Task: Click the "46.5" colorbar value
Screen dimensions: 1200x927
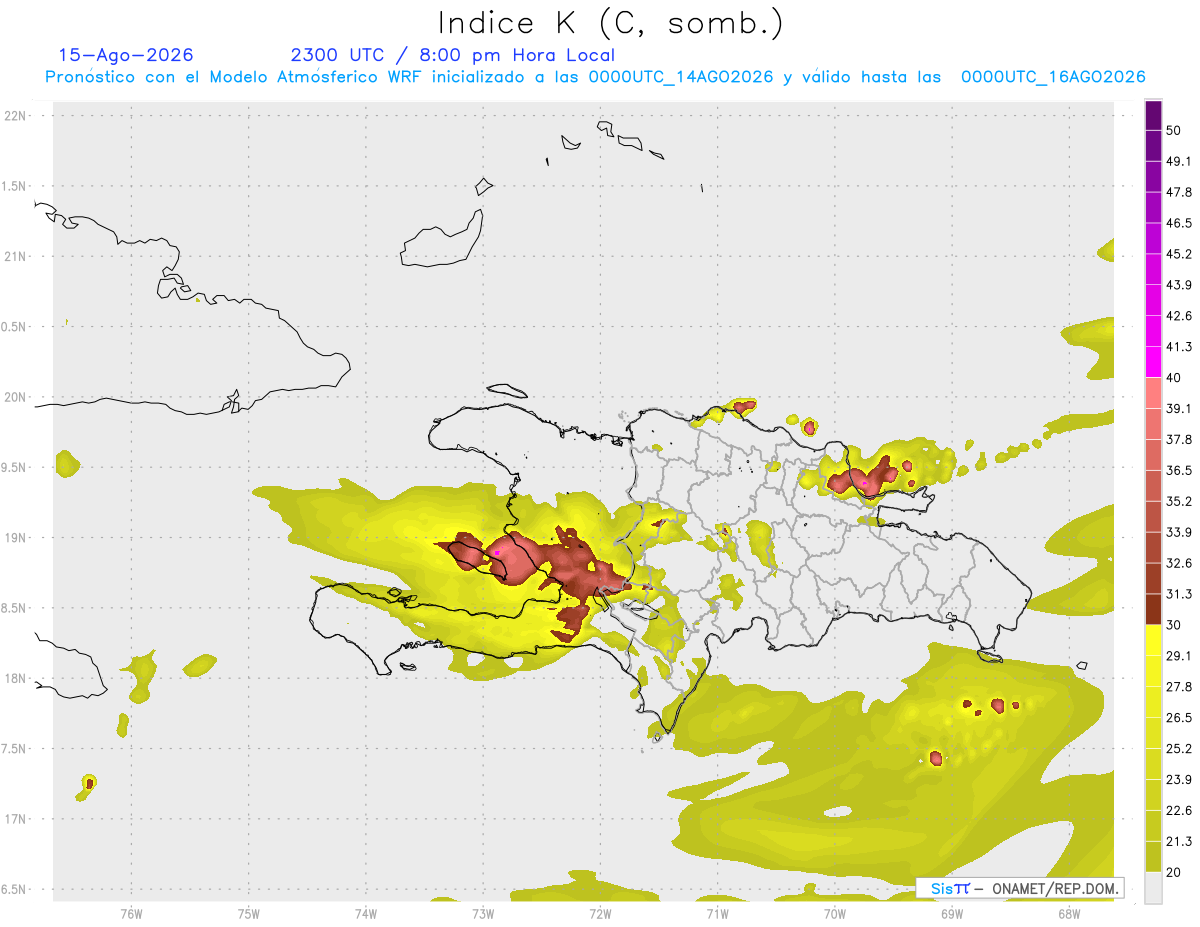Action: pos(1179,223)
